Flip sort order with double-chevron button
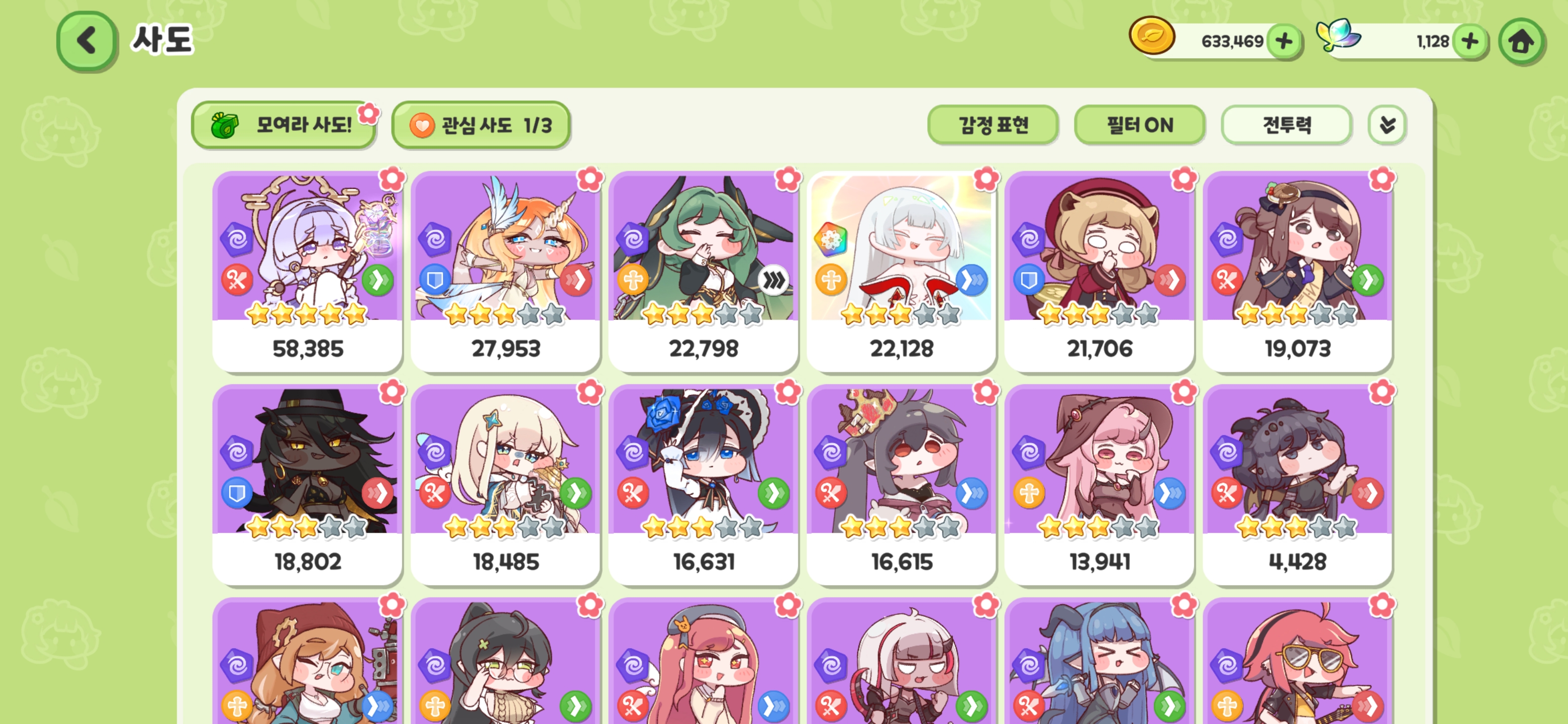 (x=1387, y=125)
